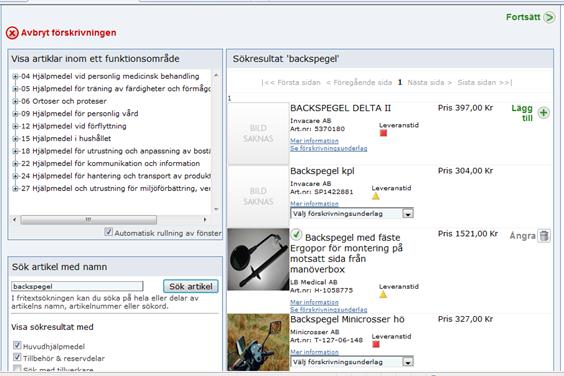The width and height of the screenshot is (564, 376).
Task: Click the Backspegel Minicrosser hö title
Action: [x=347, y=319]
